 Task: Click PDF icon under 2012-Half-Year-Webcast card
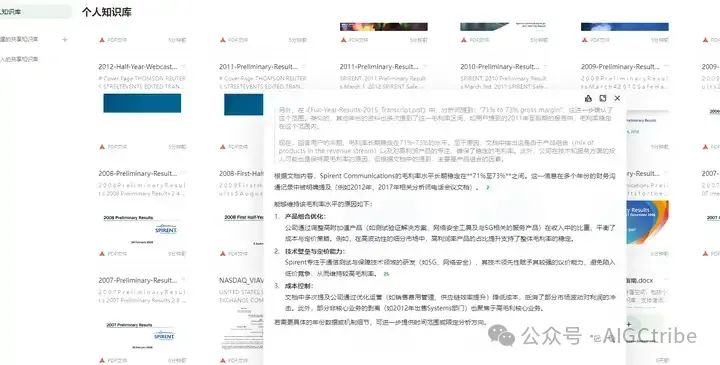click(102, 147)
